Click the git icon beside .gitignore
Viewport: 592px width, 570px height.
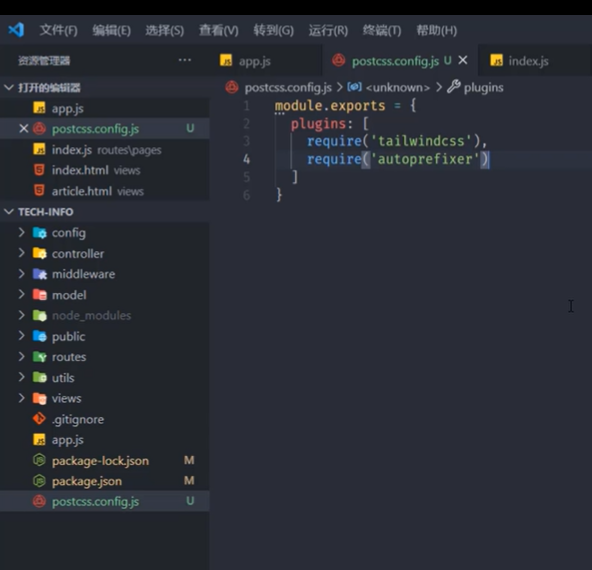pyautogui.click(x=39, y=419)
